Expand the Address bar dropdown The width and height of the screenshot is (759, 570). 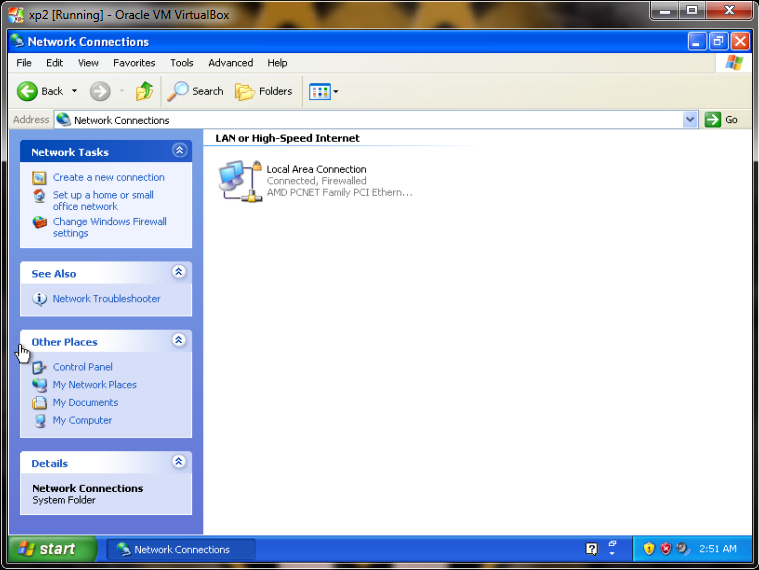(690, 120)
